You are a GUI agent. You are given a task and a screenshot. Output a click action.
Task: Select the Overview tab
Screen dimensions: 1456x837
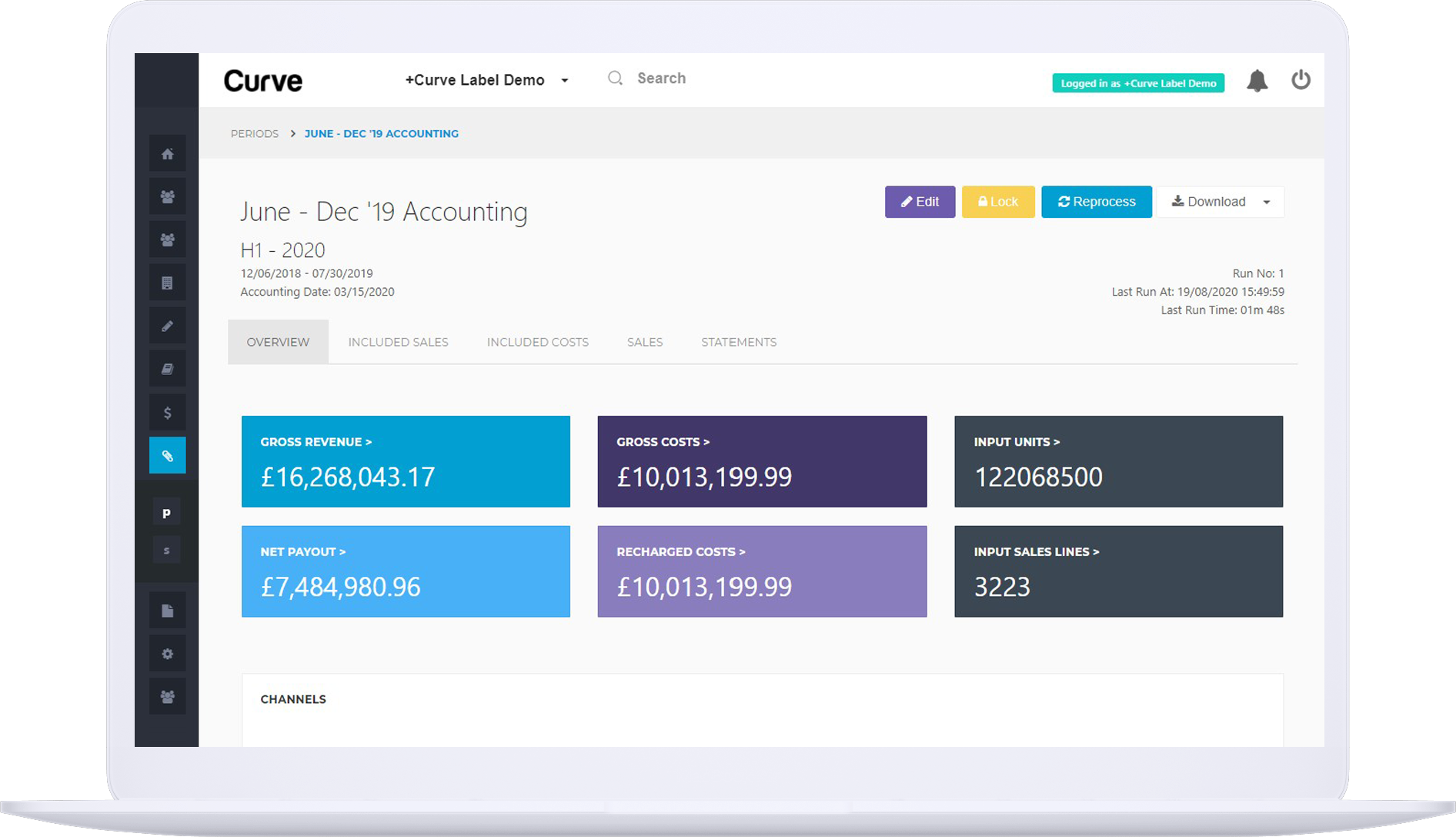point(278,342)
